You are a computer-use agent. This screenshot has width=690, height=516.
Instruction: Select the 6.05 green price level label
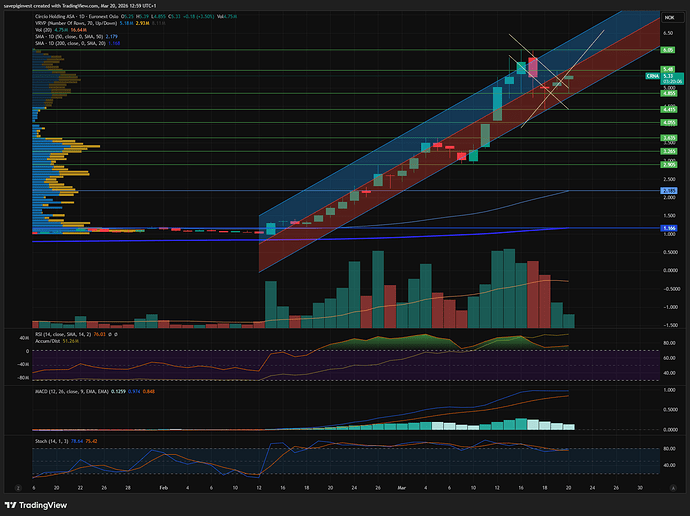(x=667, y=49)
